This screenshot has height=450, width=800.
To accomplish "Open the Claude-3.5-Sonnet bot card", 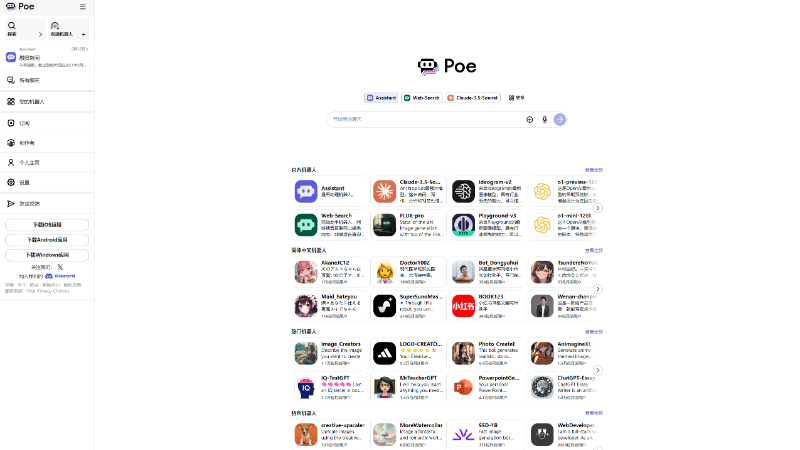I will pos(408,191).
